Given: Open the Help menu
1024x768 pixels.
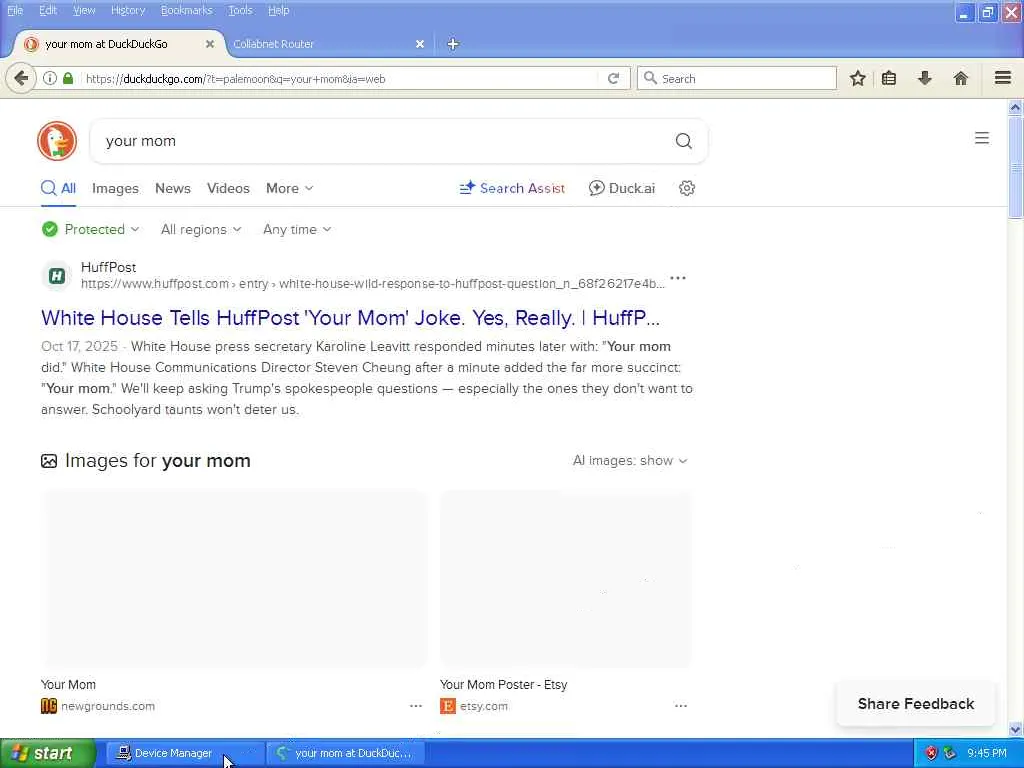Looking at the screenshot, I should pyautogui.click(x=278, y=10).
